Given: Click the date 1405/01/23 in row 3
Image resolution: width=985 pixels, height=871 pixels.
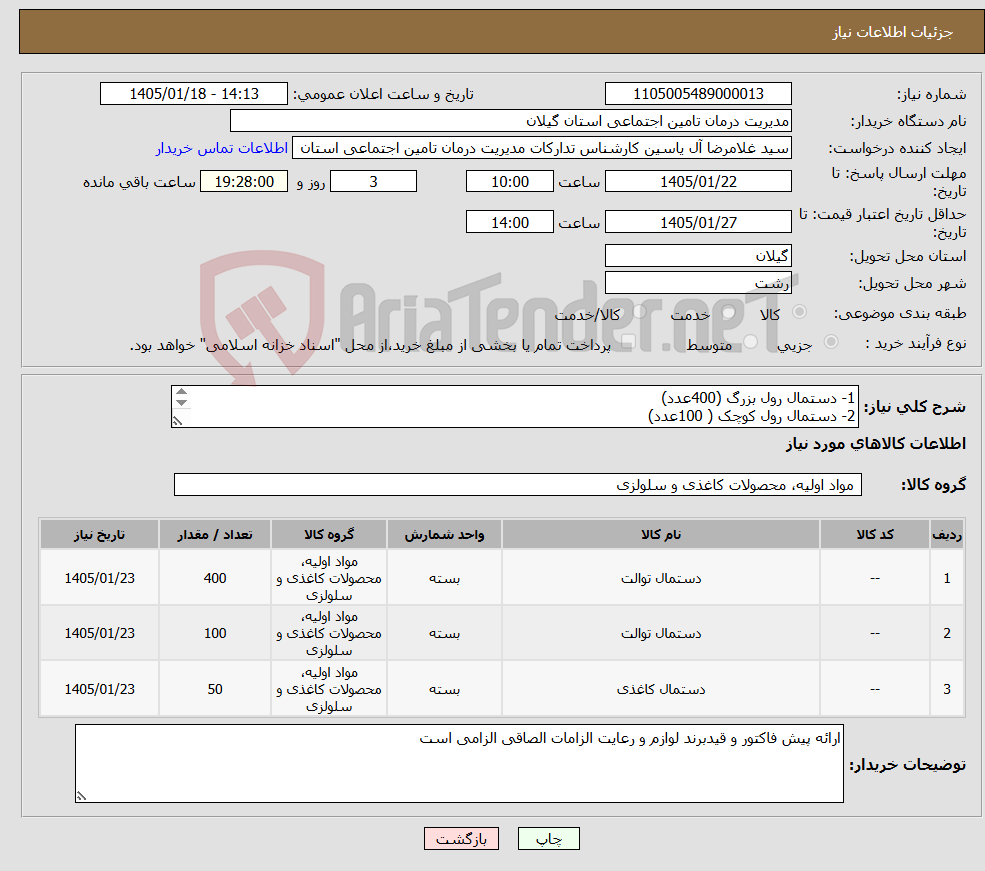Looking at the screenshot, I should 99,690.
